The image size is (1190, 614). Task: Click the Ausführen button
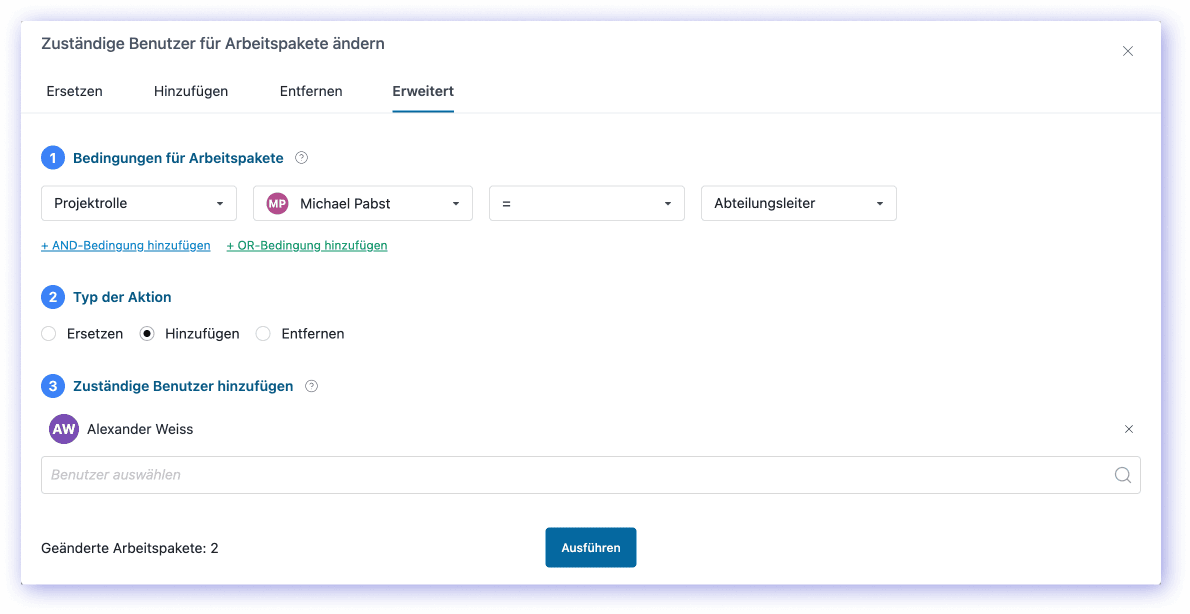pos(590,548)
